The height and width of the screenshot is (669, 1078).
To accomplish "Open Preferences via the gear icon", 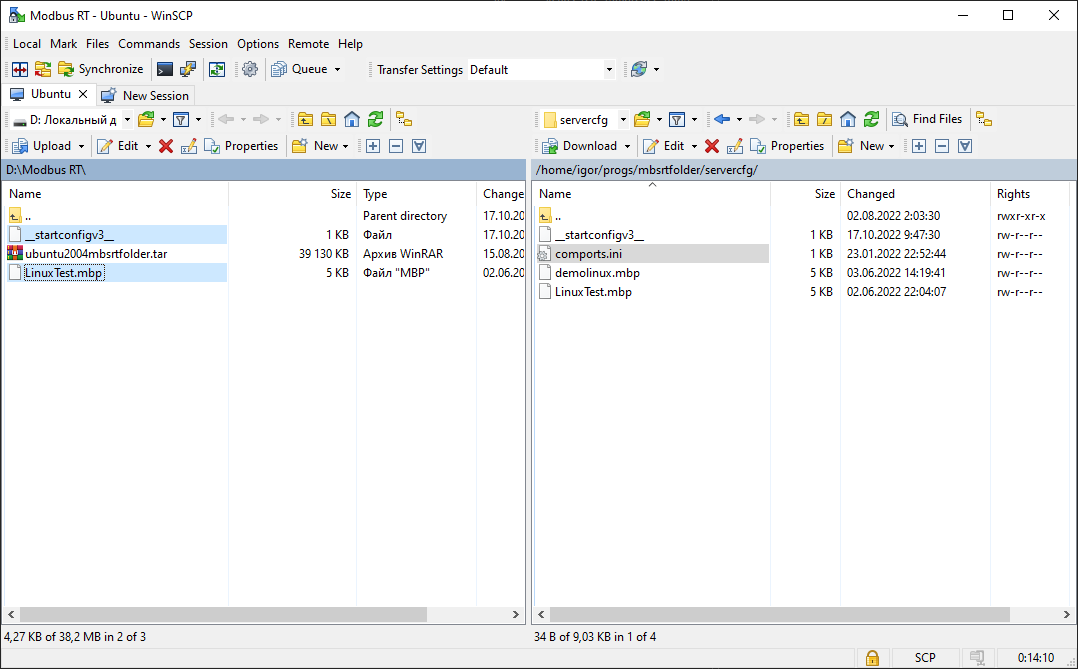I will point(250,69).
